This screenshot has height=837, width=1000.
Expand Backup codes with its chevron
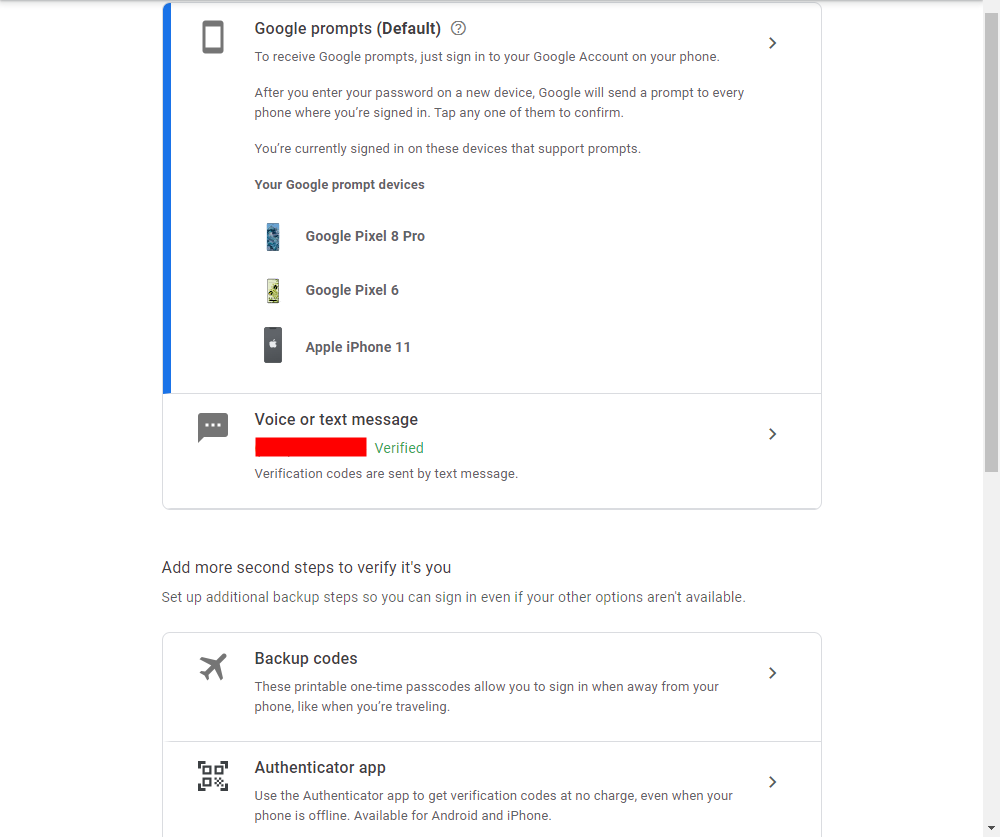pyautogui.click(x=772, y=673)
